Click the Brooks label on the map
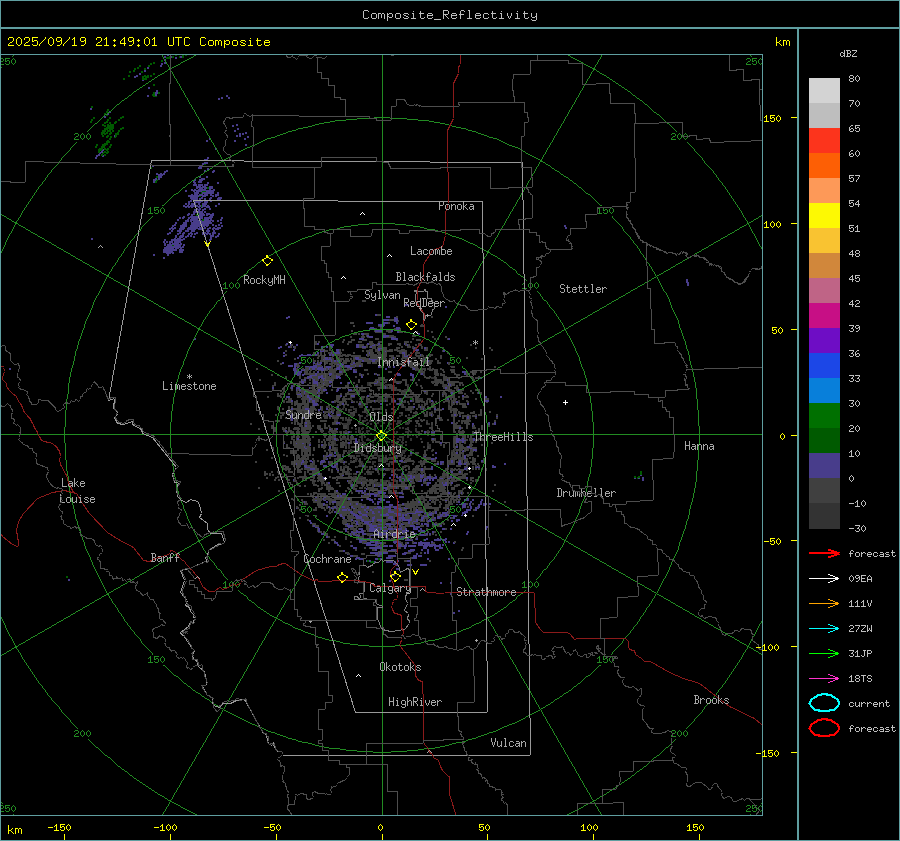 coord(711,700)
